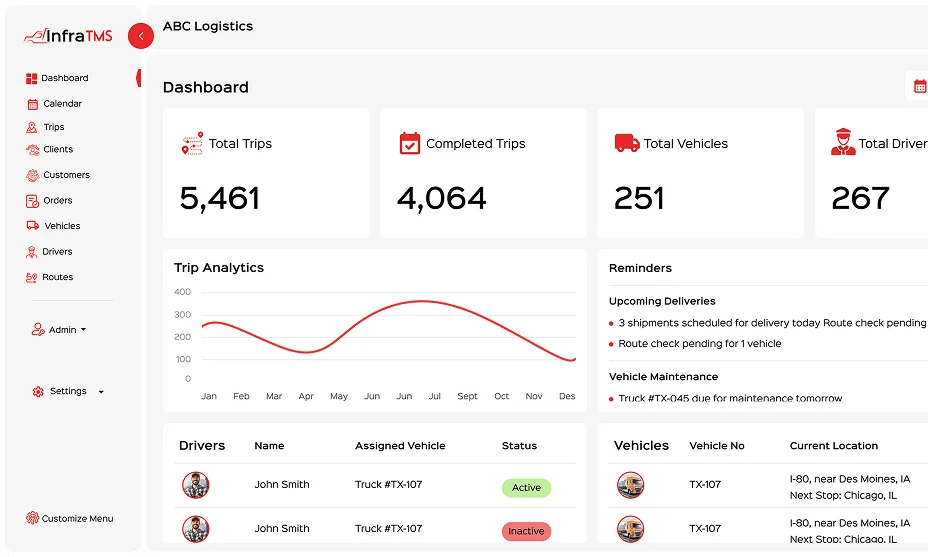
Task: Click the green Active status badge
Action: (526, 488)
